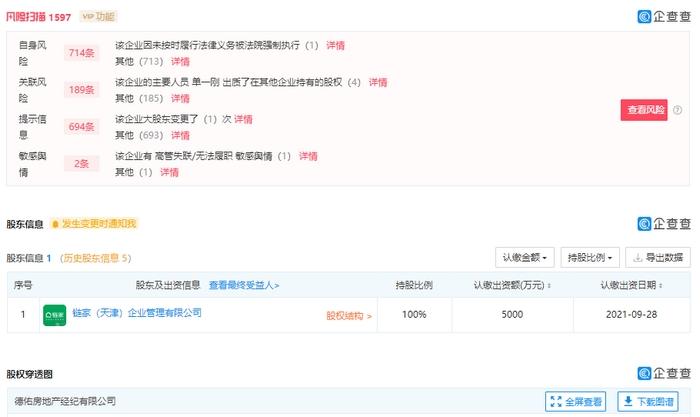
Task: Click the help question mark beside 查看风险
Action: 678,110
